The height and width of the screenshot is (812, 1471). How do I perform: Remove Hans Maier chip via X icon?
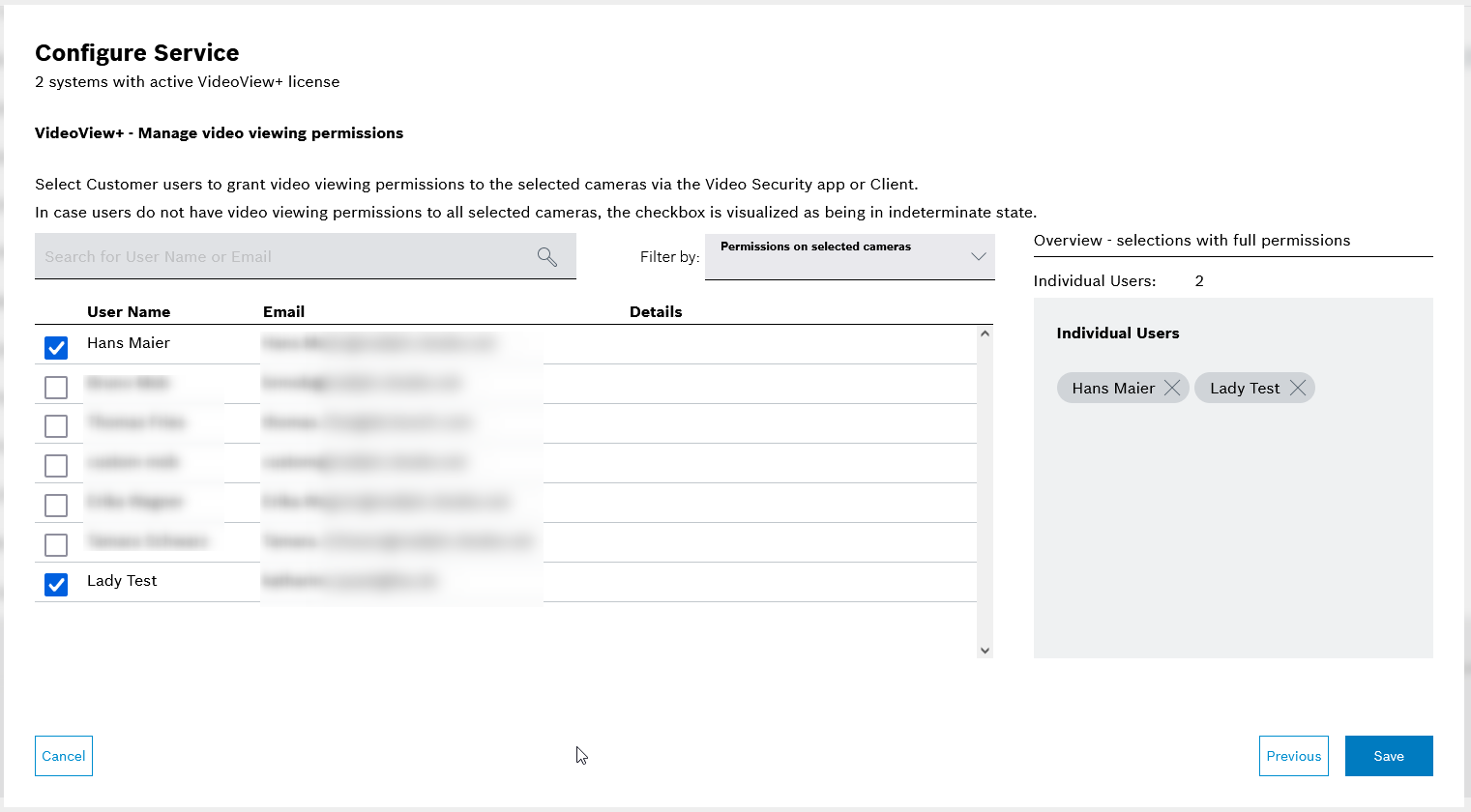point(1172,388)
